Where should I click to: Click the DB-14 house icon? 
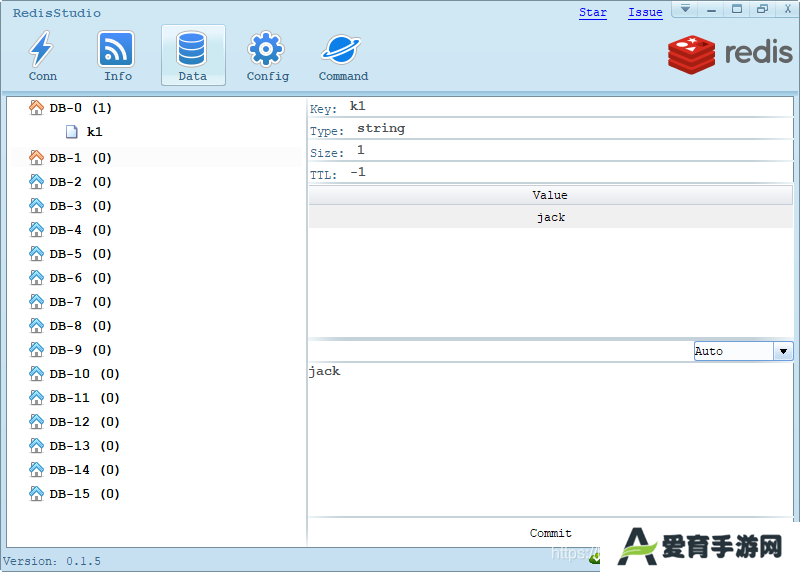pyautogui.click(x=36, y=469)
